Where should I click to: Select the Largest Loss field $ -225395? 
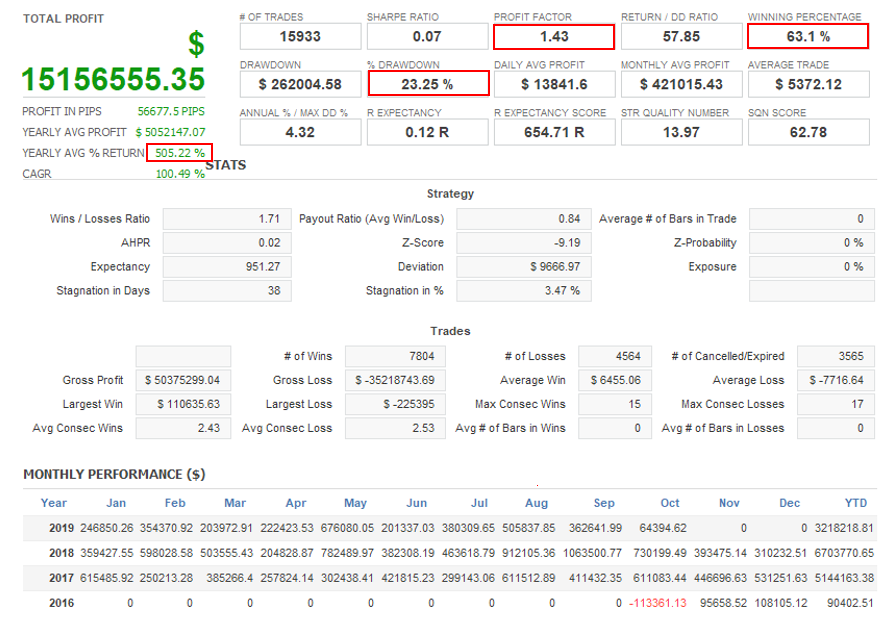coord(395,404)
